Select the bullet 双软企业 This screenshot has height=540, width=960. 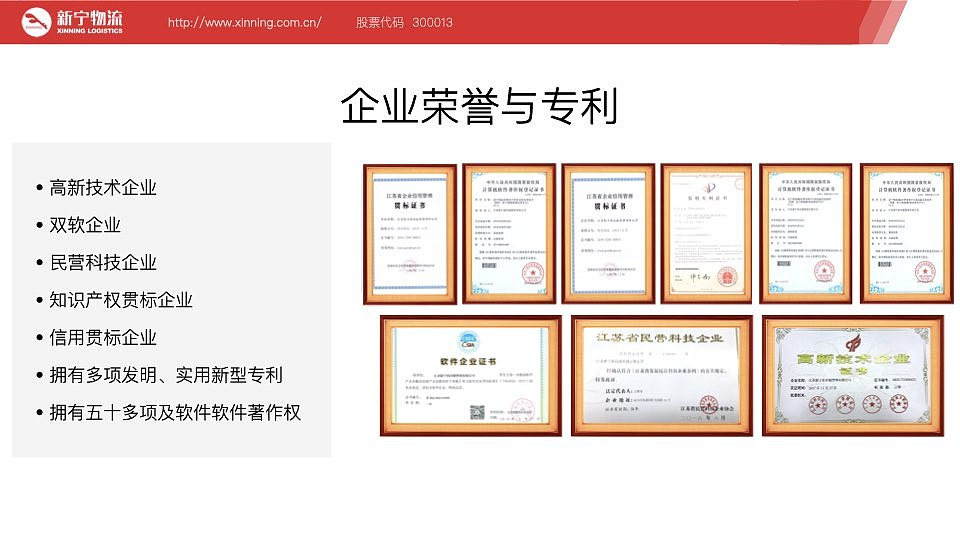(x=85, y=225)
